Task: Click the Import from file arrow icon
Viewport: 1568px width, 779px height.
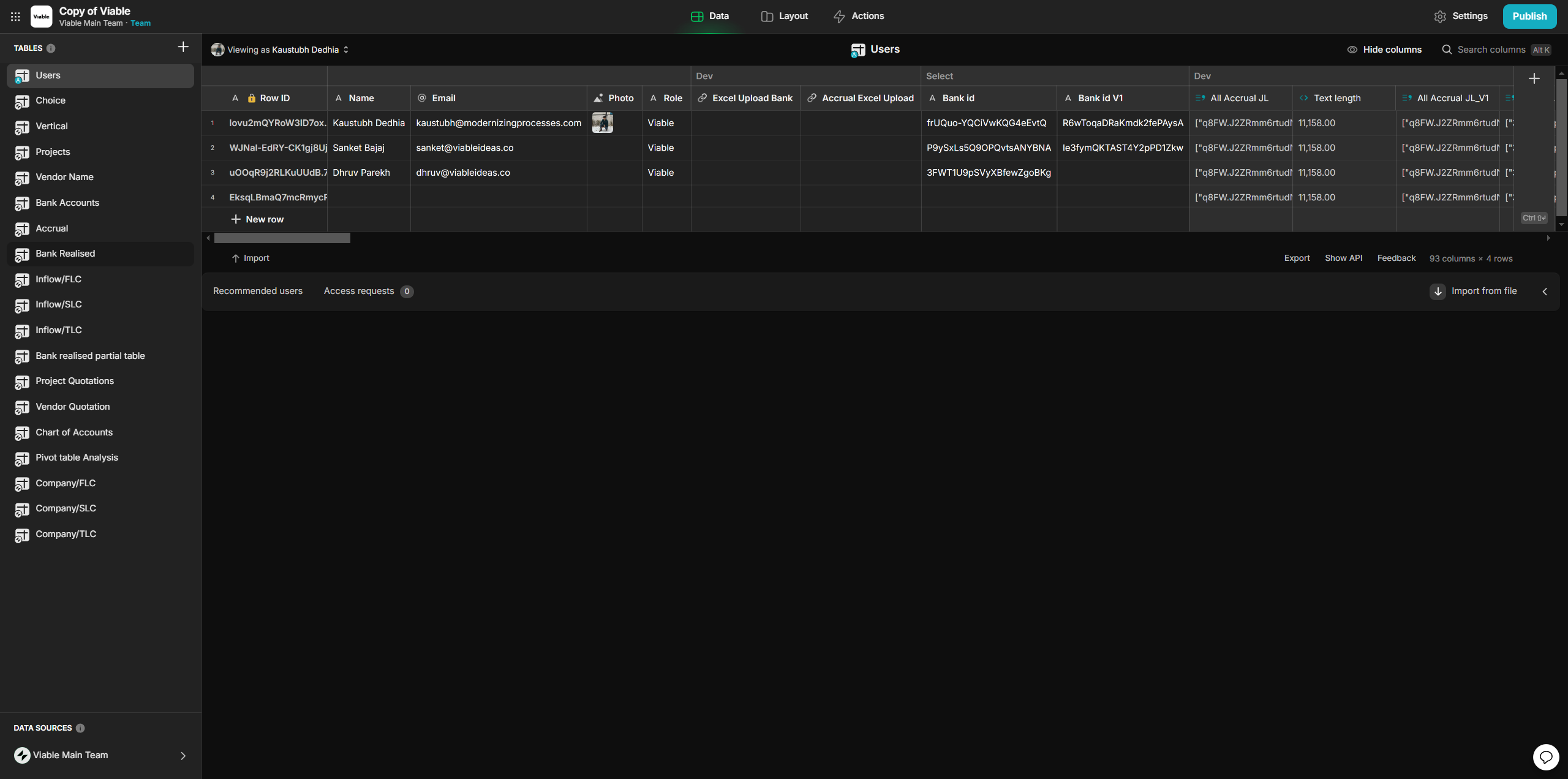Action: pyautogui.click(x=1438, y=292)
